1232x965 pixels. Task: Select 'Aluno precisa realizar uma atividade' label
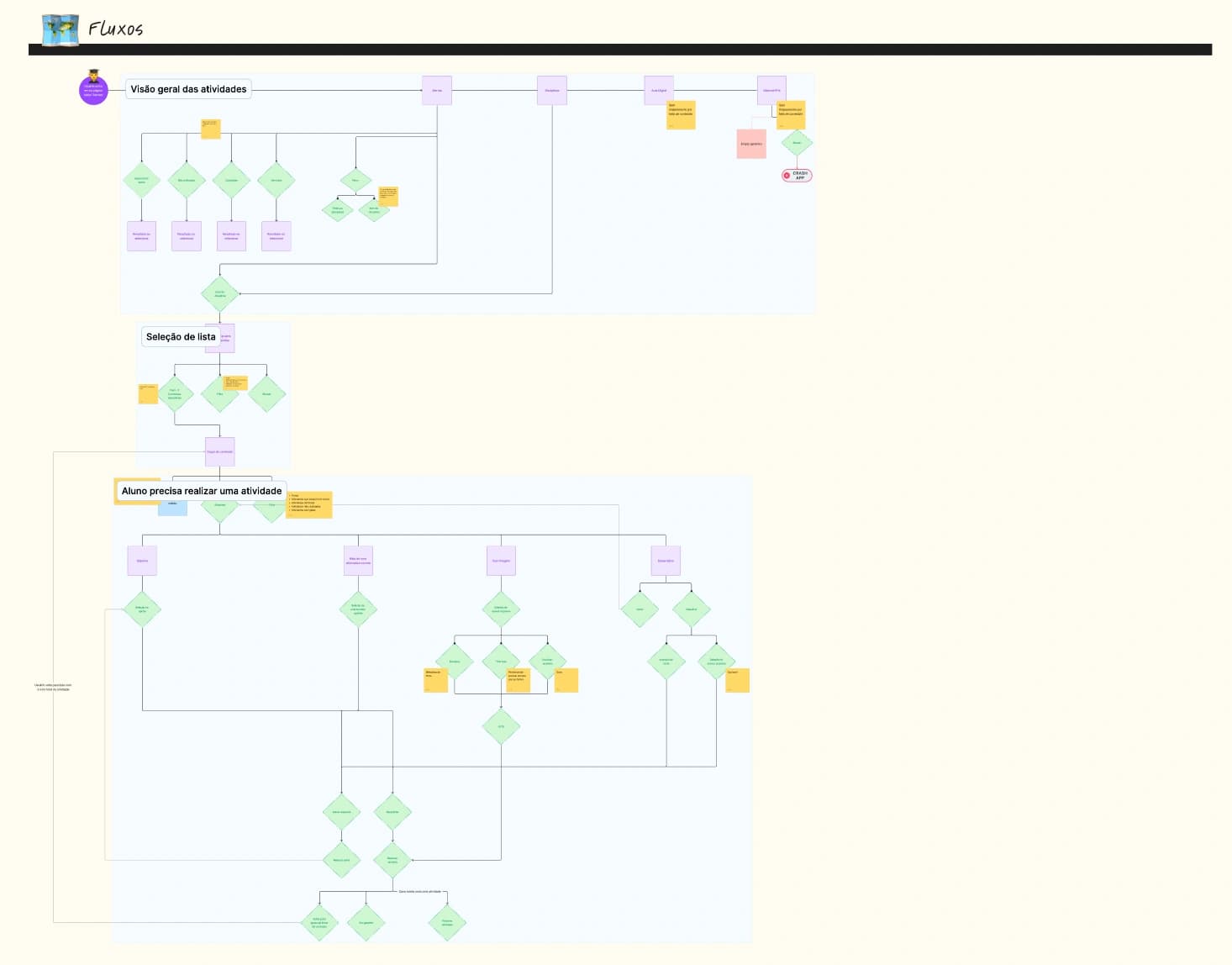point(202,491)
